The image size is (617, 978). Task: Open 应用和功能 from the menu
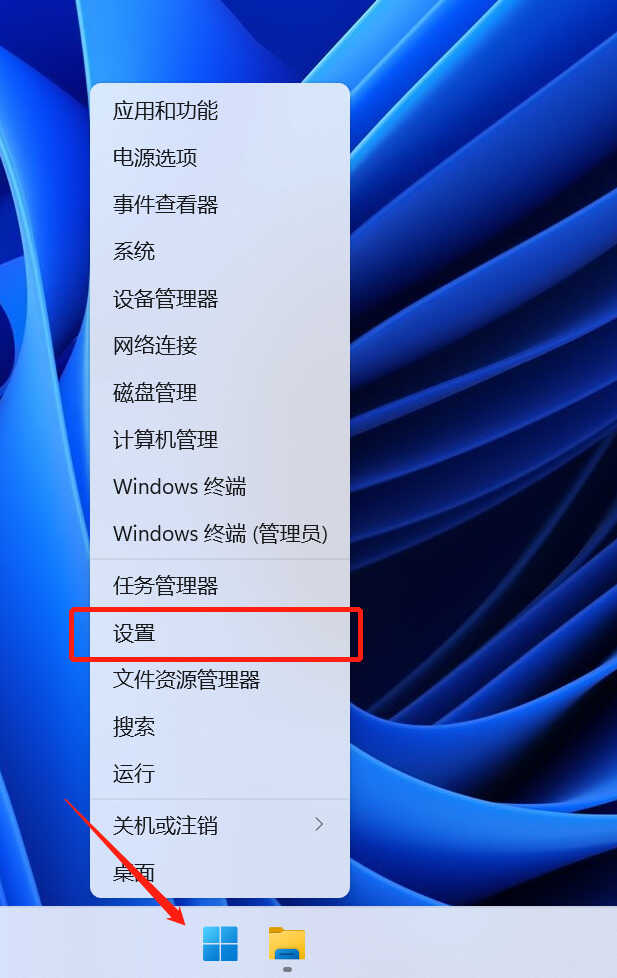coord(220,111)
